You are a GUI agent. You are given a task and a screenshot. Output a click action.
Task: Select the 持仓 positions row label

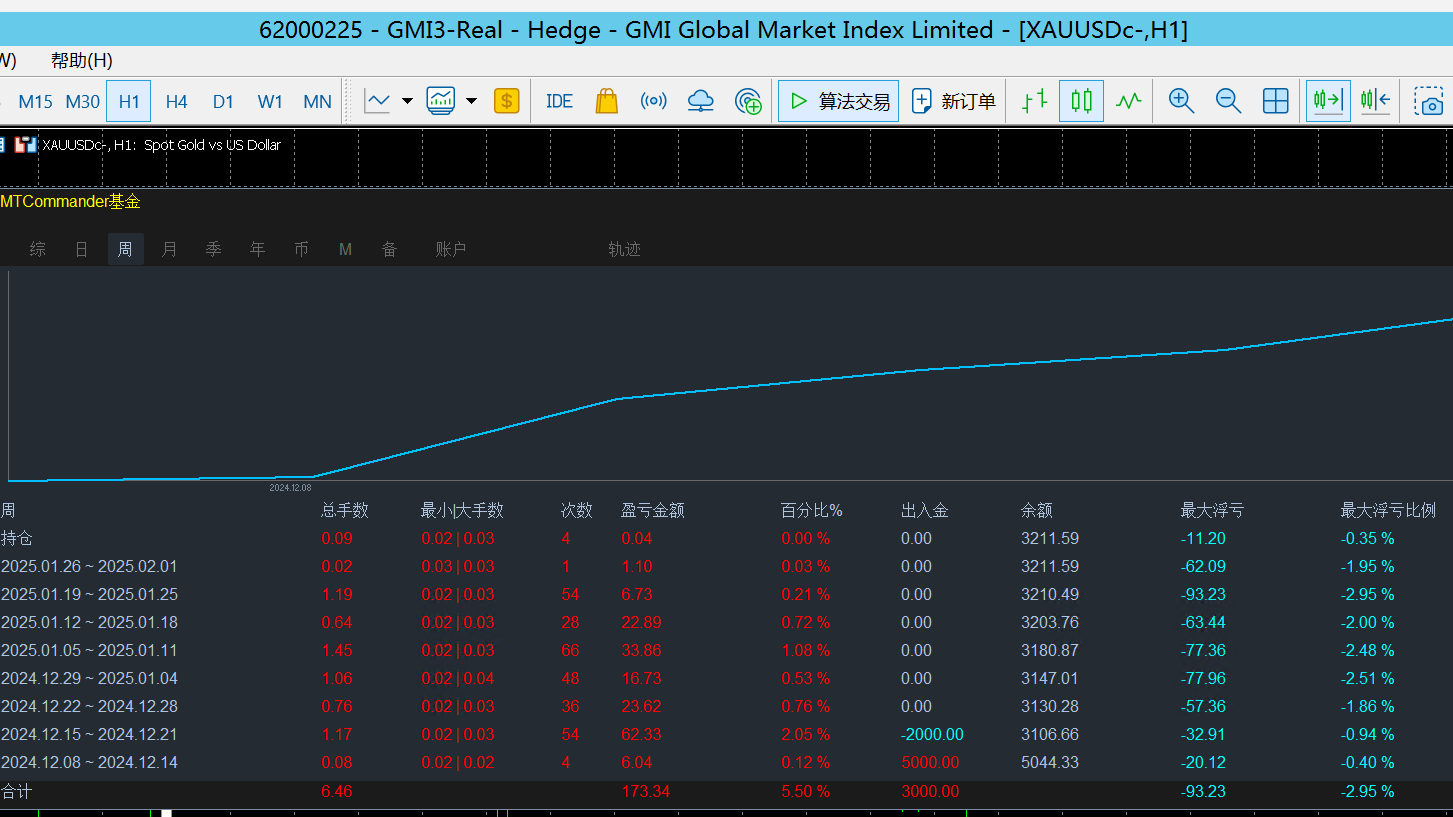(17, 538)
